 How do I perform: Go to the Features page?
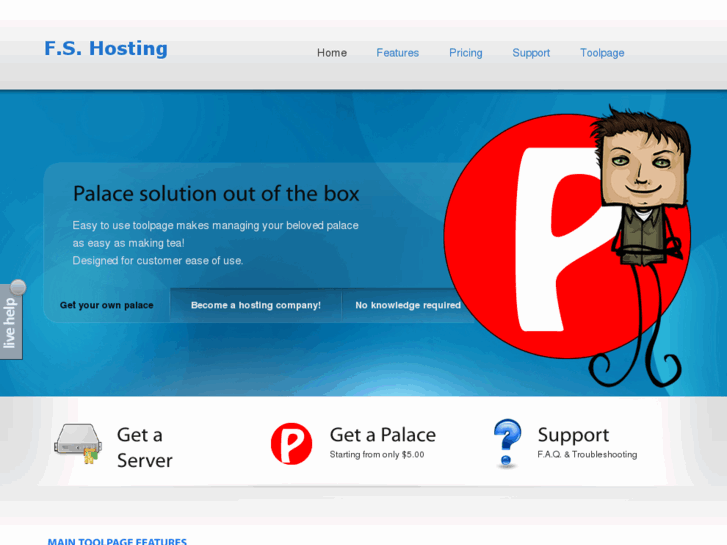pos(397,53)
